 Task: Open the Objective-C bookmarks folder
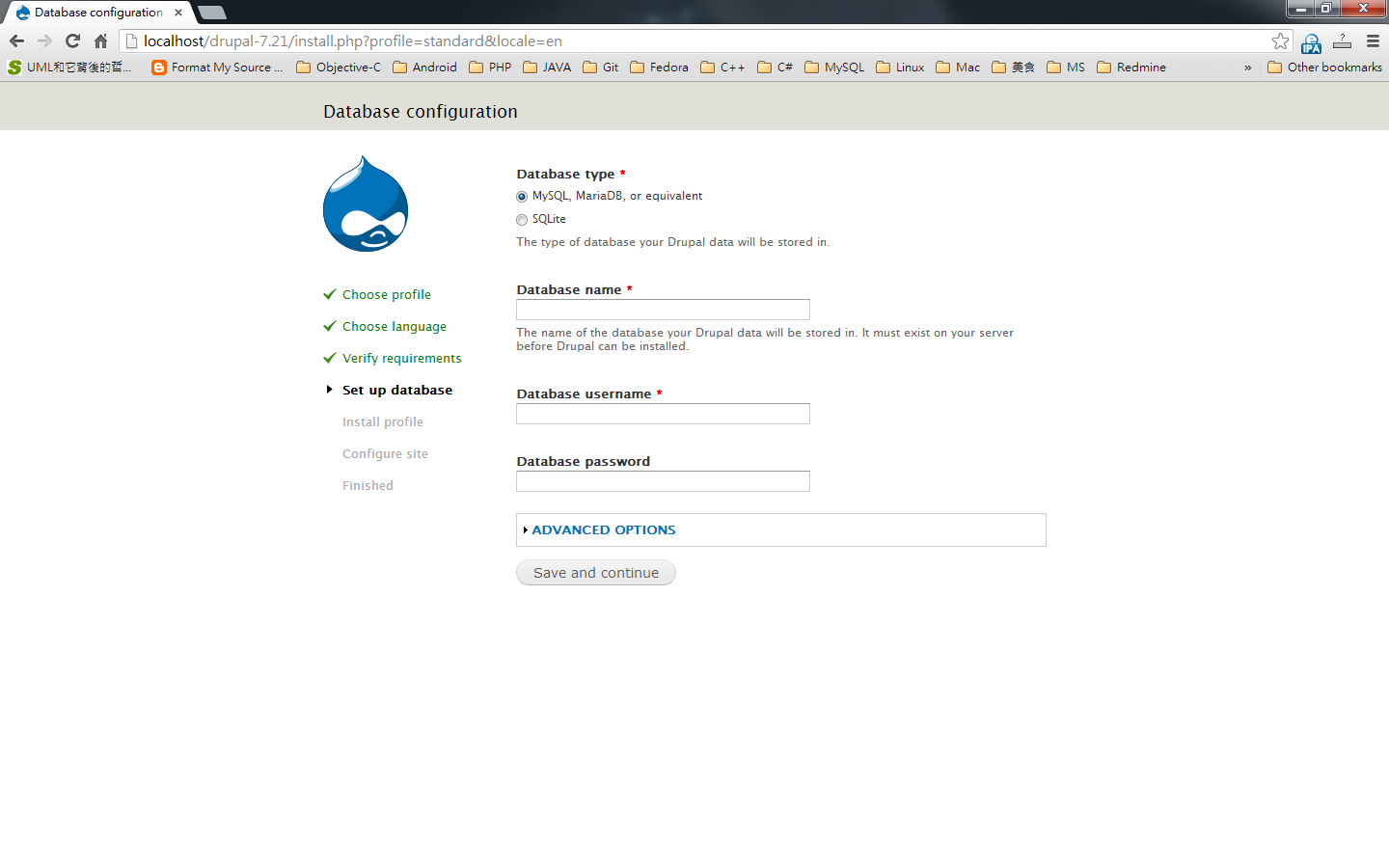(339, 67)
